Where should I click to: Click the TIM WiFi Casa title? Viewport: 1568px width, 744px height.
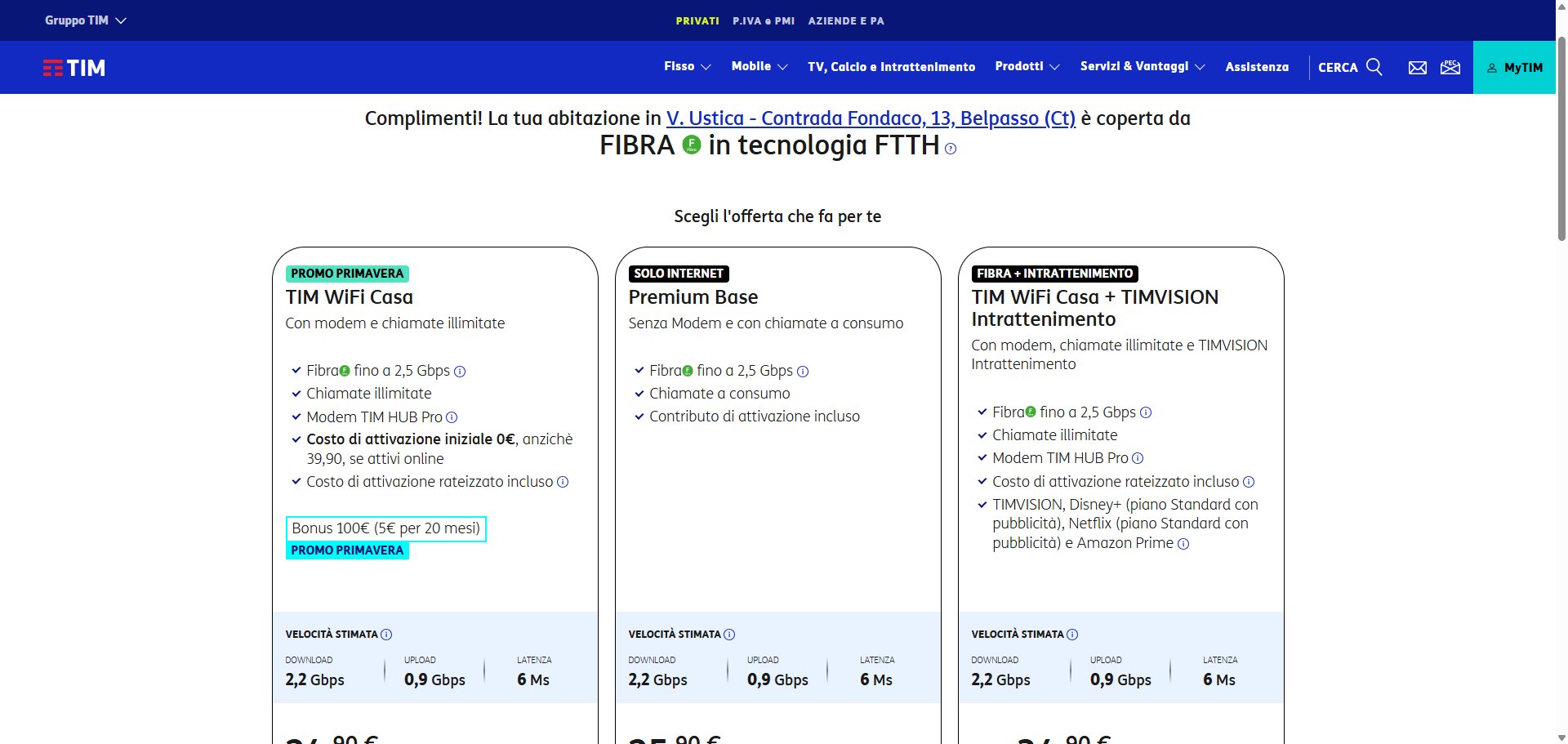pyautogui.click(x=350, y=297)
